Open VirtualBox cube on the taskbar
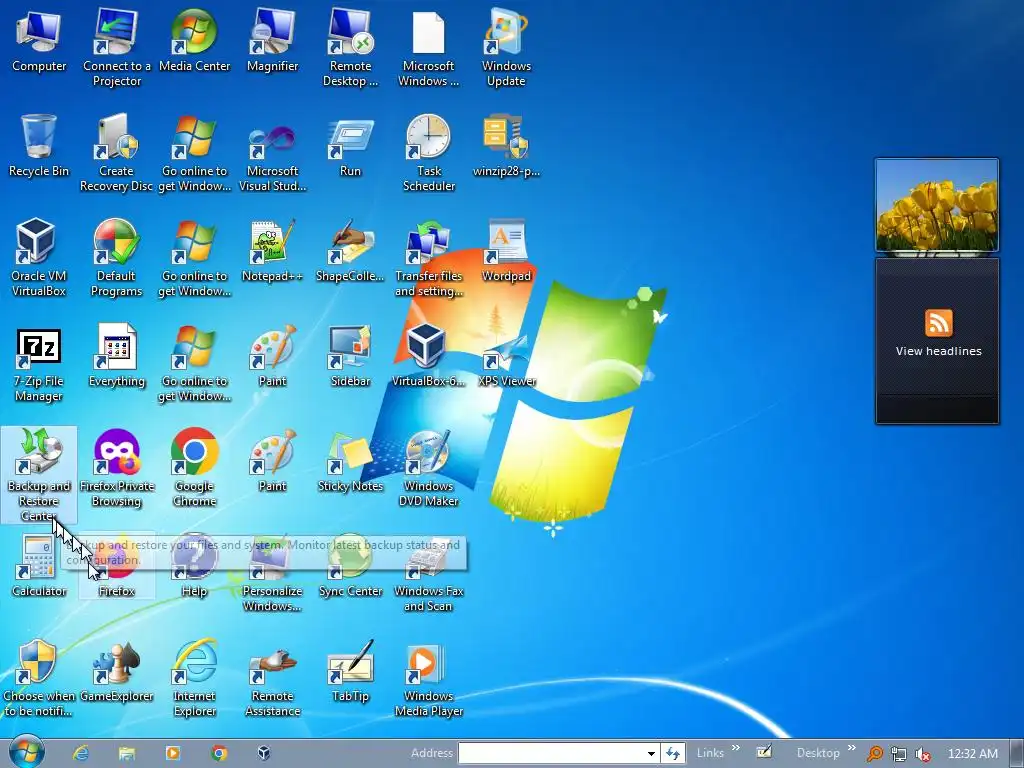The image size is (1024, 768). pos(264,753)
